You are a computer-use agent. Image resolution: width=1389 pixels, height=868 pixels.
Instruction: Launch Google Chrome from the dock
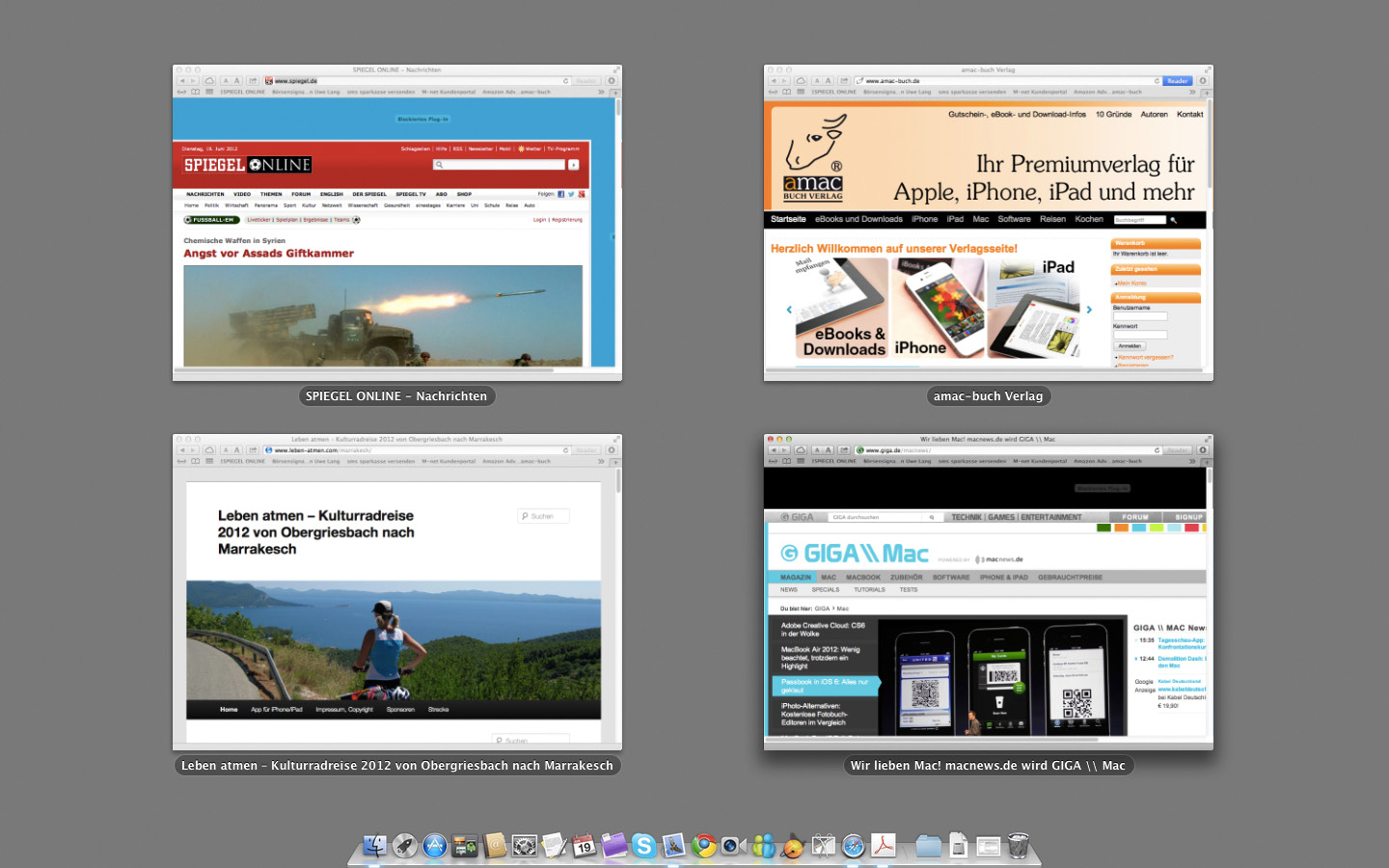703,846
